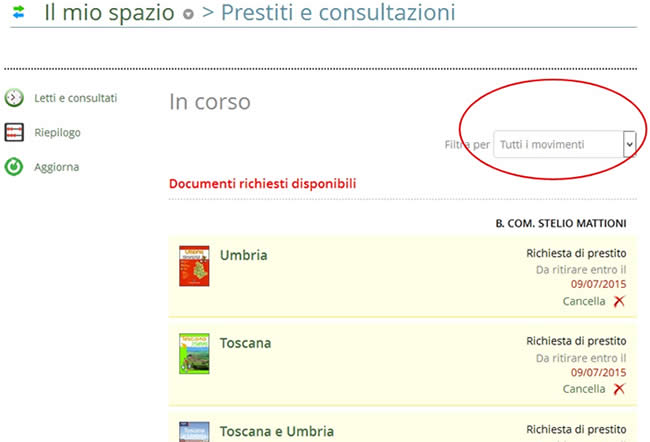Select the 'Prestiti e consultazioni' breadcrumb
This screenshot has height=442, width=650.
(x=337, y=14)
